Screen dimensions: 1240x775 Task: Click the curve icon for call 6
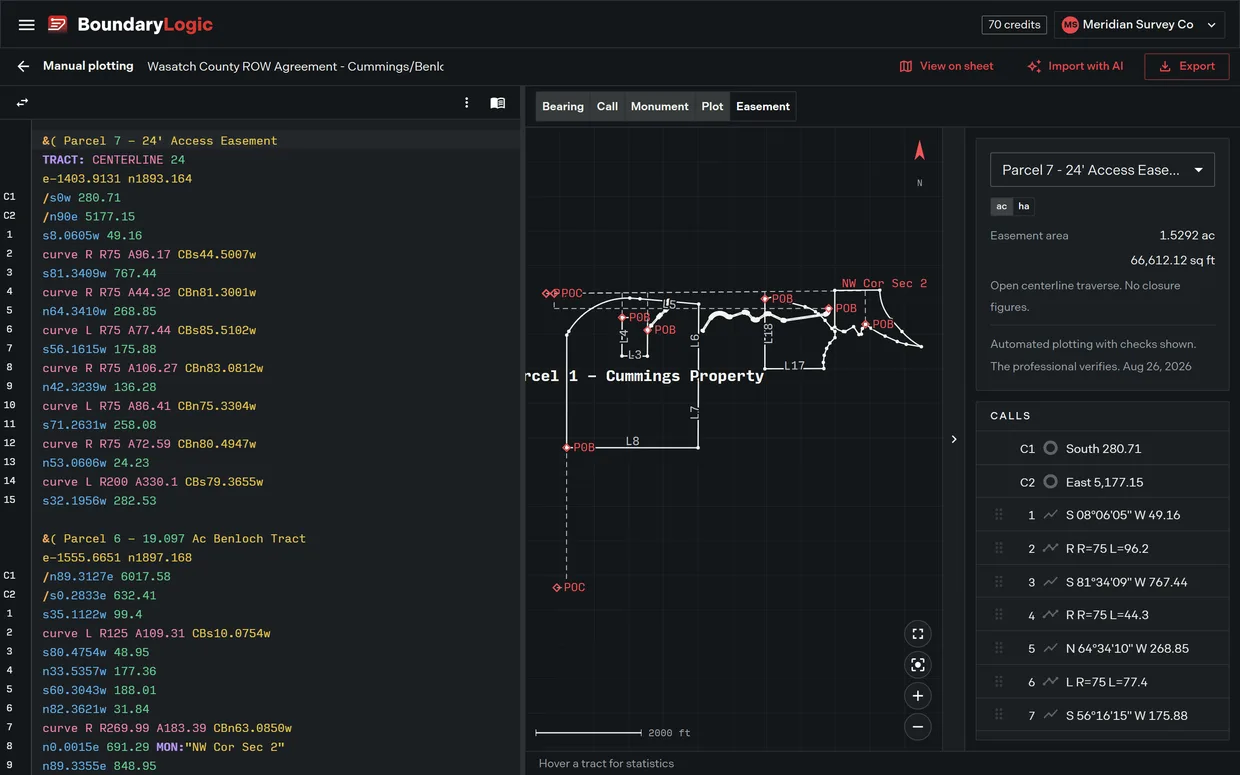[x=1050, y=682]
